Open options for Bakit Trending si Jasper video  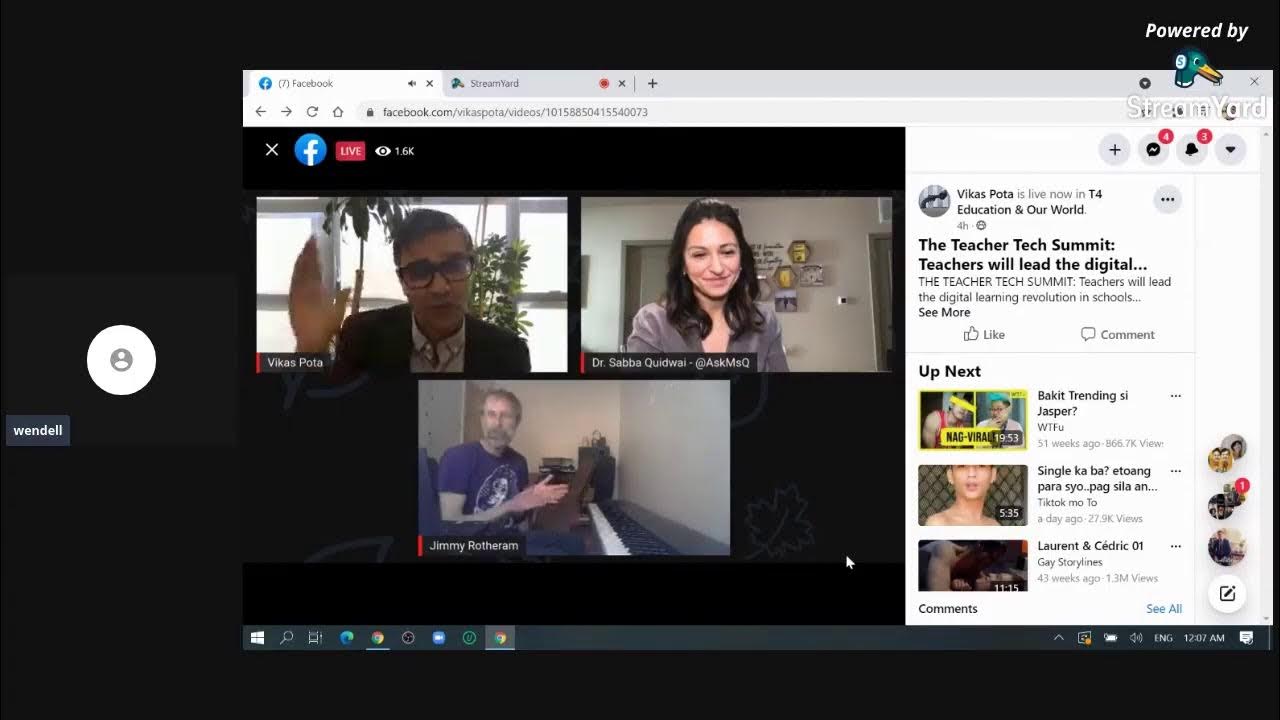1175,396
